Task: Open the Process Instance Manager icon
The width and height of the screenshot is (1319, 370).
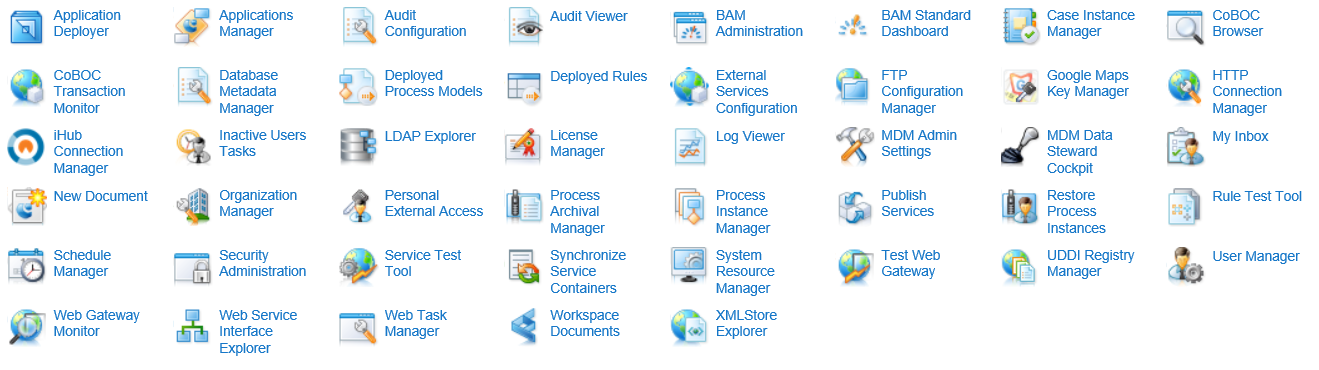Action: [689, 206]
